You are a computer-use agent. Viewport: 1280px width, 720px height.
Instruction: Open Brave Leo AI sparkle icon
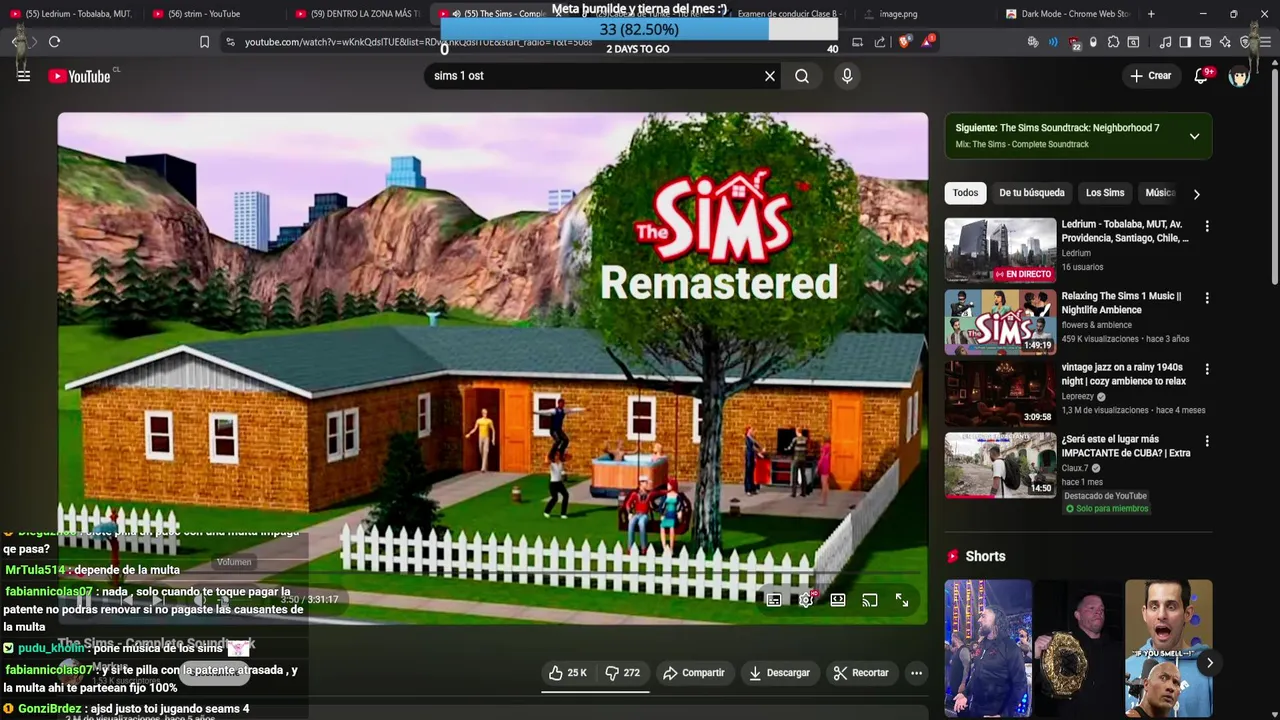(x=1225, y=42)
